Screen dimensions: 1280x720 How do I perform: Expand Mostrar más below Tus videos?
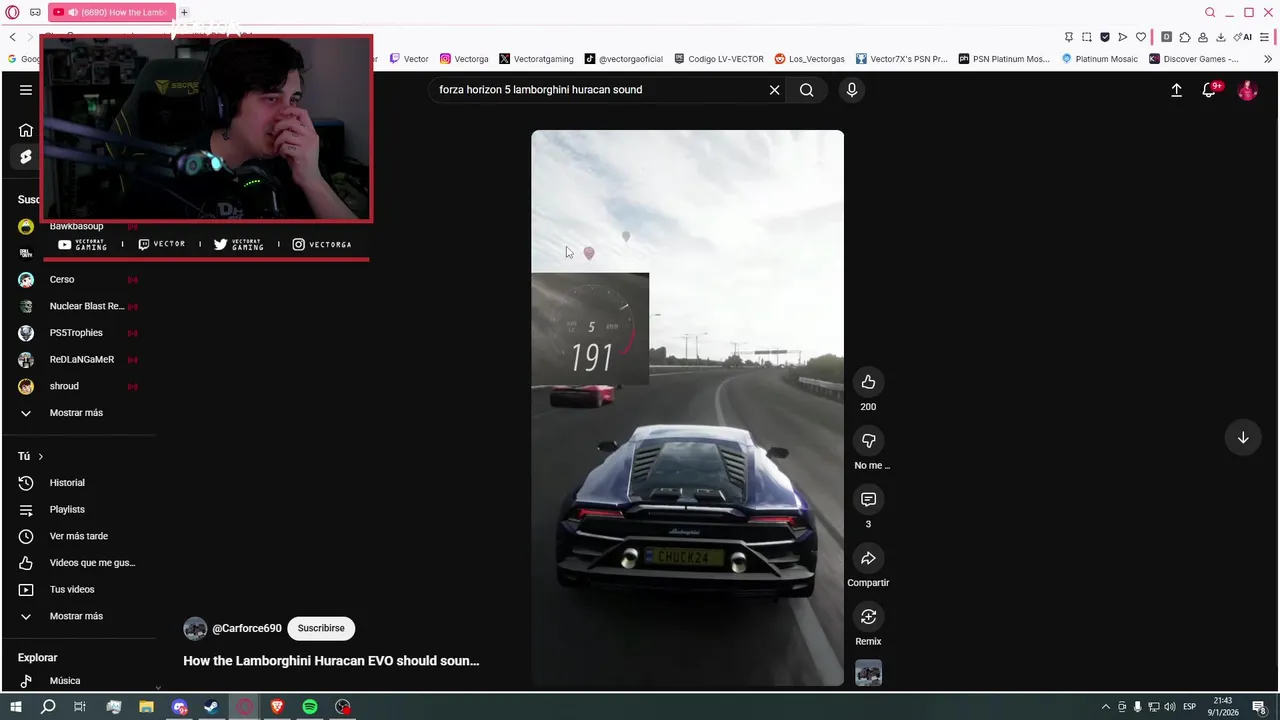click(x=76, y=616)
